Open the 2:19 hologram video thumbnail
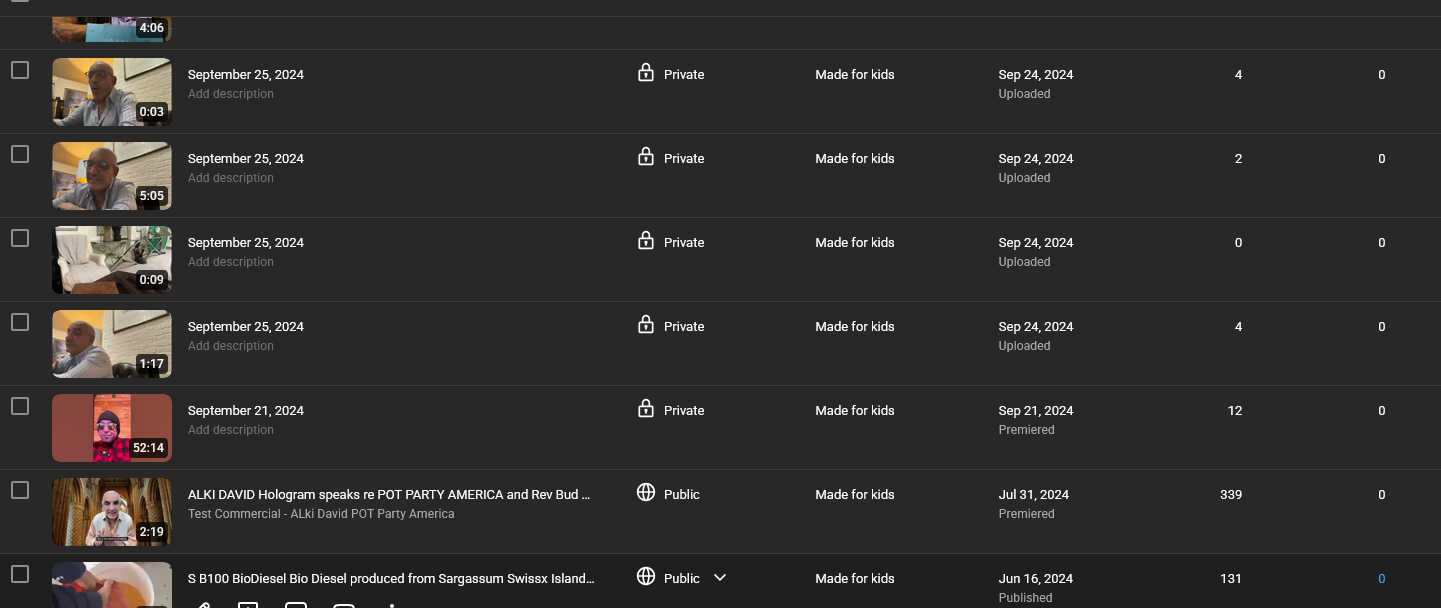This screenshot has height=608, width=1441. 111,511
